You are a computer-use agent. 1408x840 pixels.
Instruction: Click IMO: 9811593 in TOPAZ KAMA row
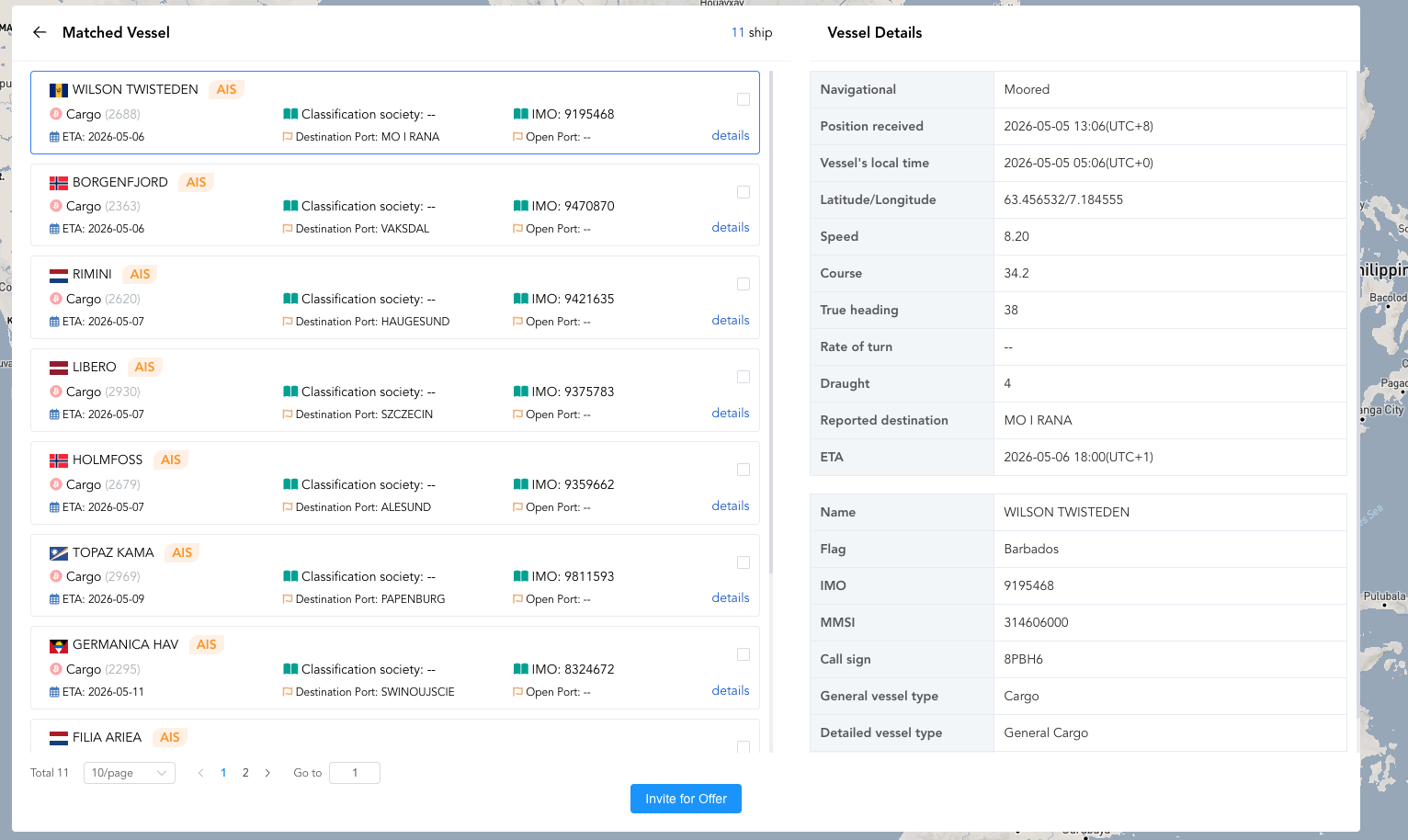573,576
